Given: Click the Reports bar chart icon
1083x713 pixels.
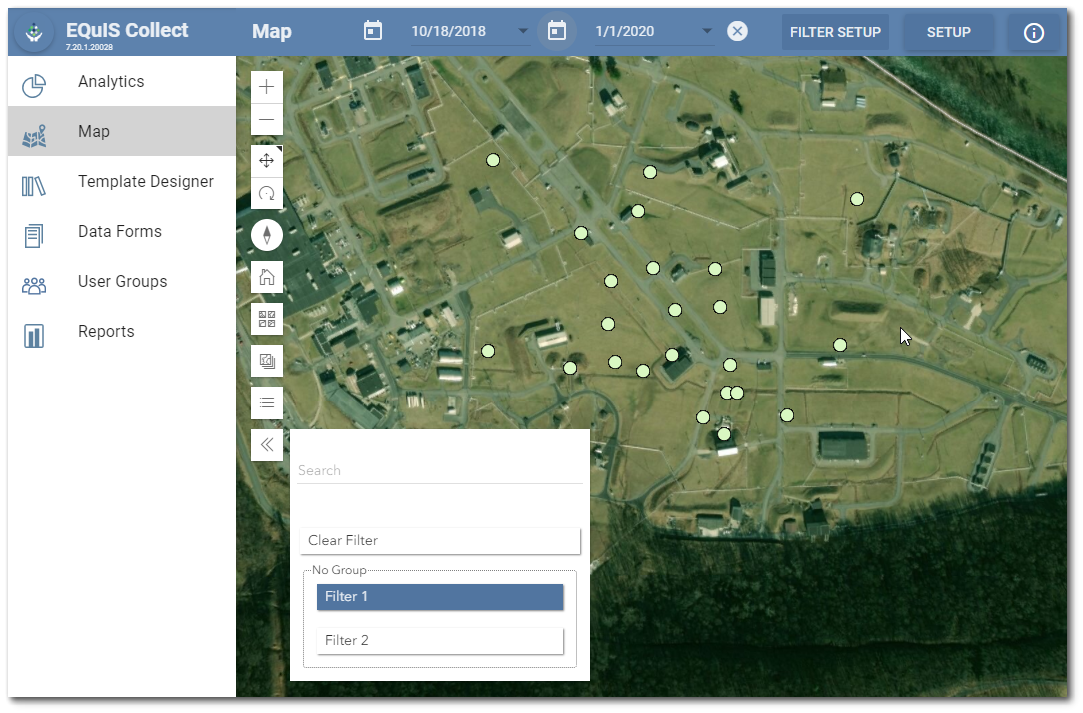Looking at the screenshot, I should 34,336.
